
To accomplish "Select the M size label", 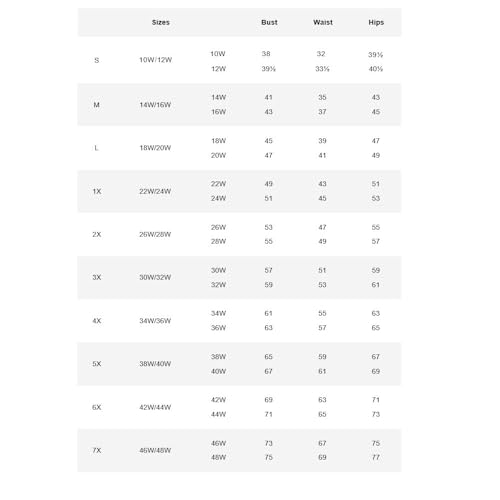I will coord(96,105).
